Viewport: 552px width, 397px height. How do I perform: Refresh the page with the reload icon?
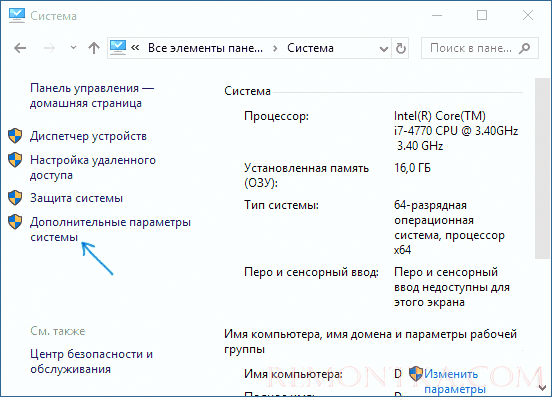401,48
